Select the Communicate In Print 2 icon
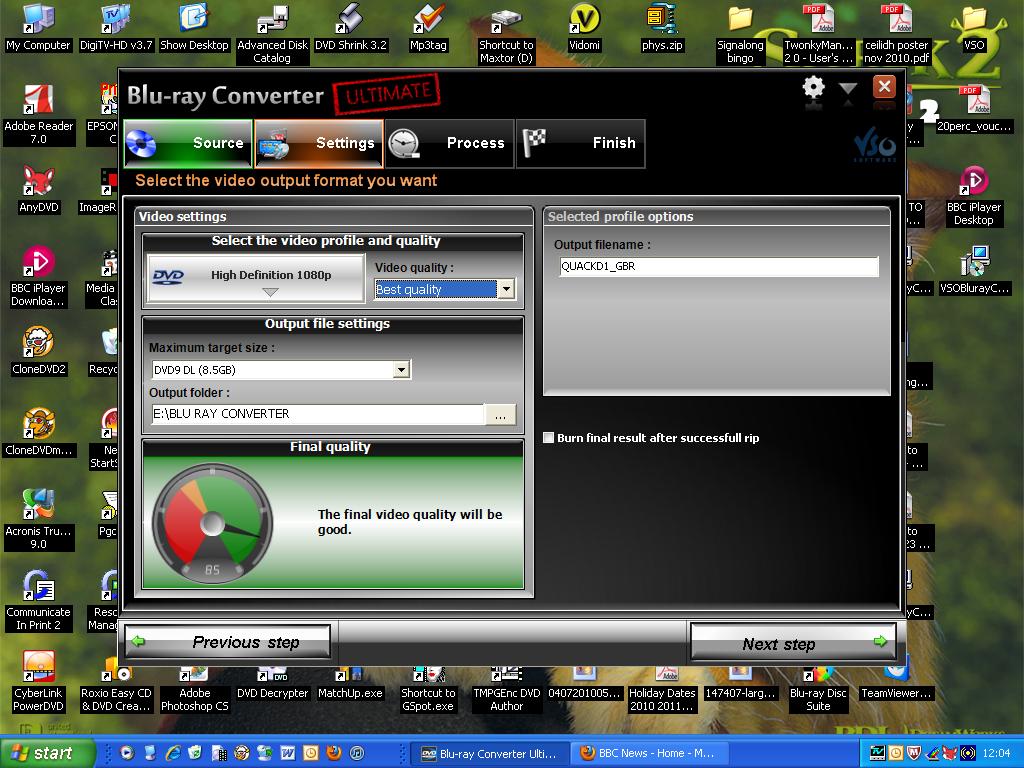This screenshot has width=1024, height=768. click(x=39, y=601)
